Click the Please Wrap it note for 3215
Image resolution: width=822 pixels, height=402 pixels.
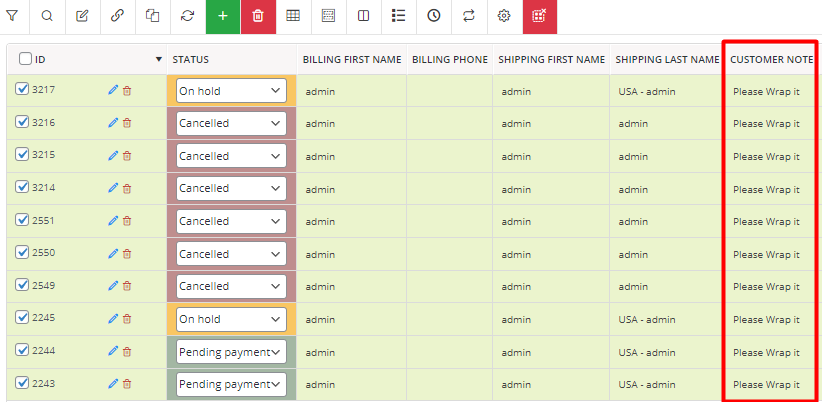[x=766, y=156]
